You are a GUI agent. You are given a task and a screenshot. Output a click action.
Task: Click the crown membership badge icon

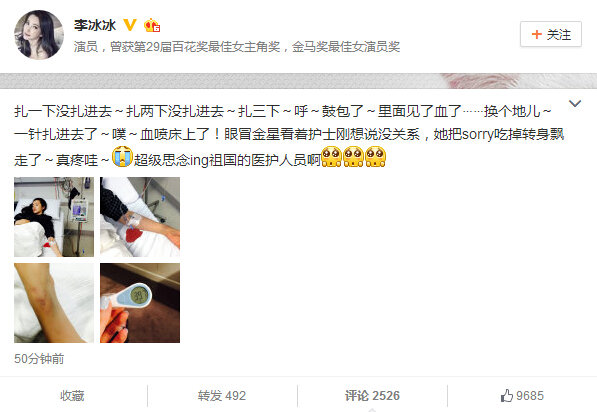(x=152, y=25)
